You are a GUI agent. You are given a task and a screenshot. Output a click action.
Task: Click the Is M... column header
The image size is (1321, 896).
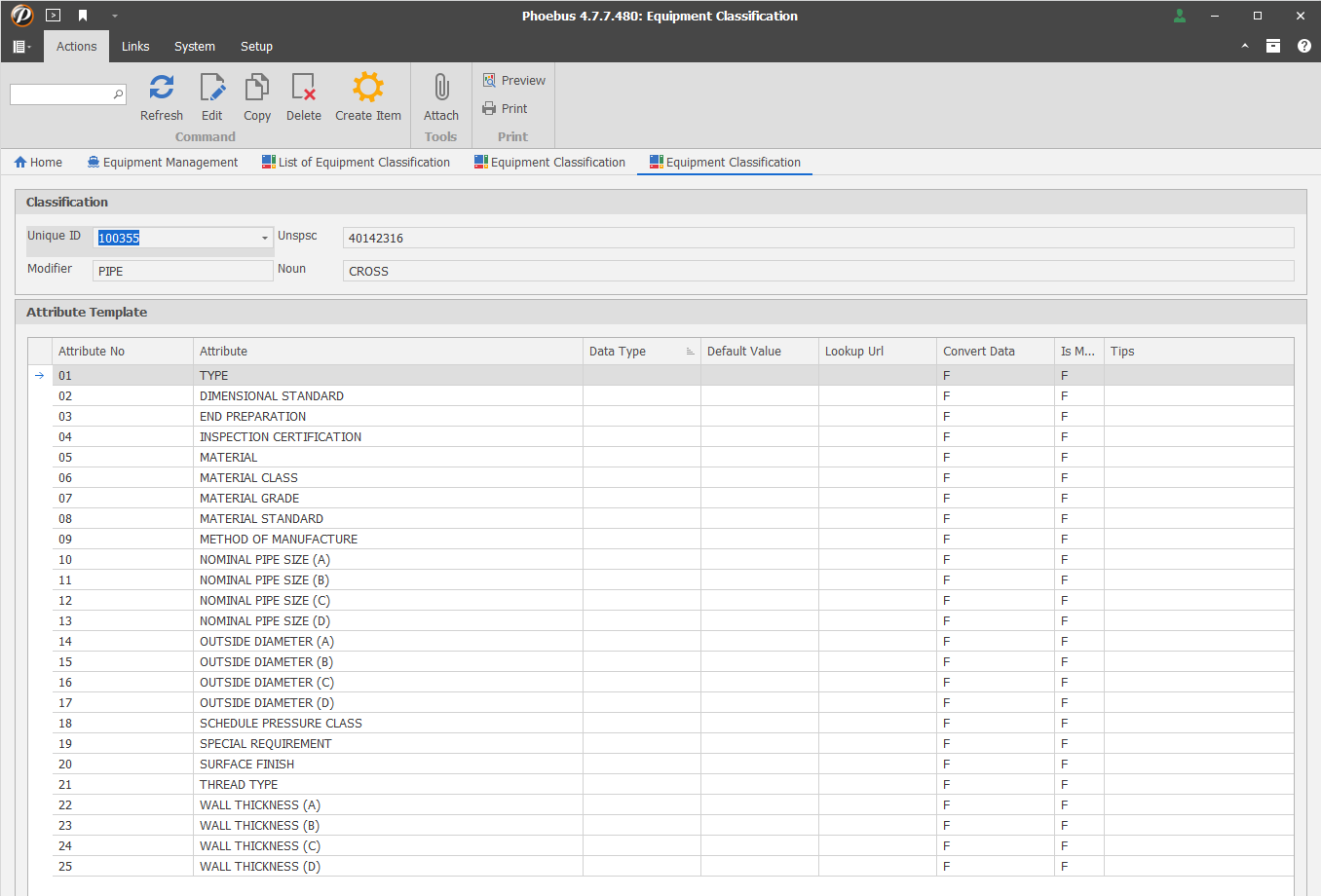1078,352
